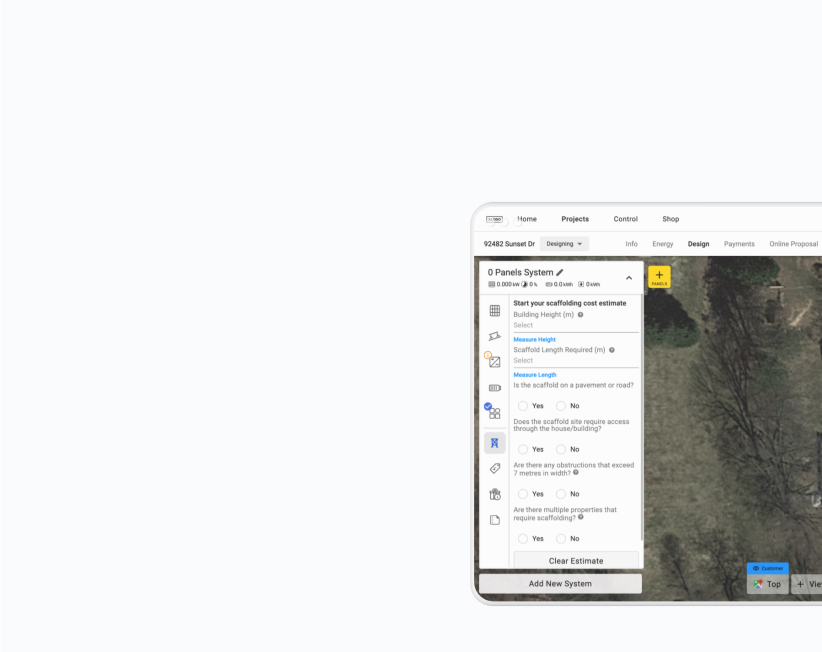Open the Incentives gift icon
The image size is (822, 652).
[494, 494]
